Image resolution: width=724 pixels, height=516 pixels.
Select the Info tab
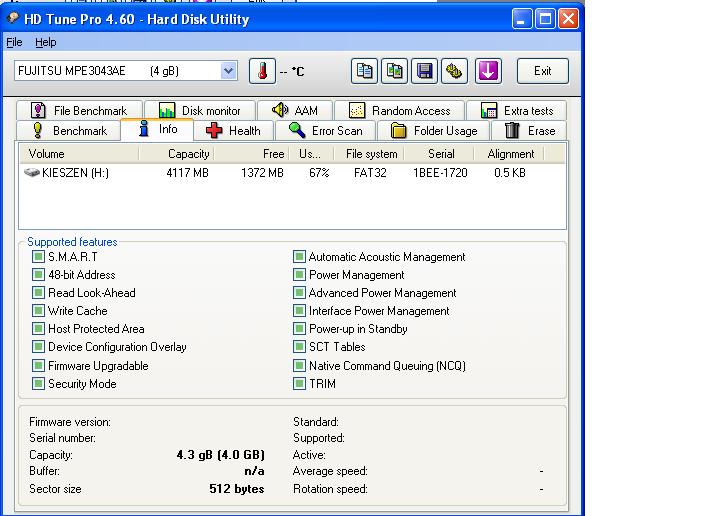pyautogui.click(x=157, y=129)
